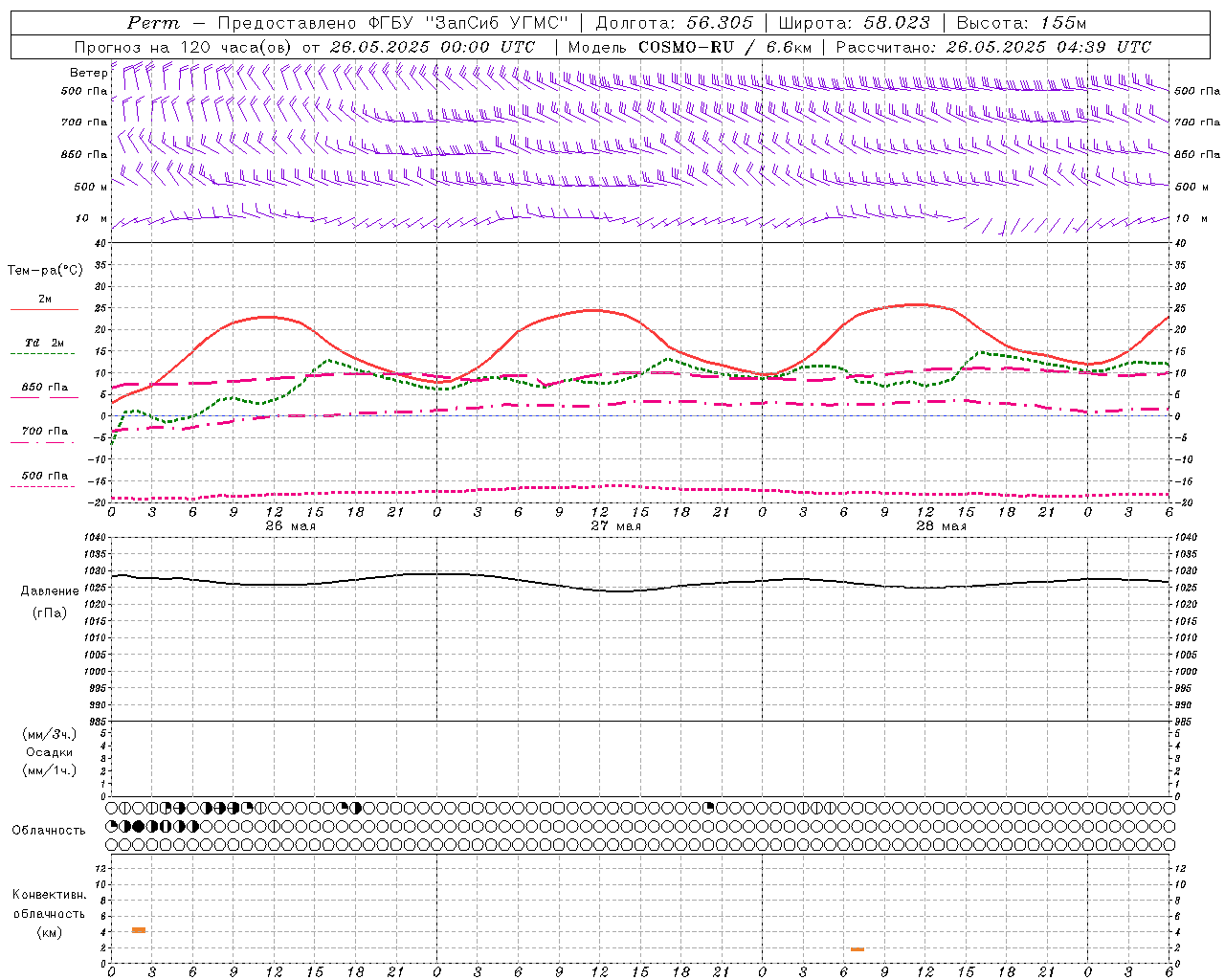Click the orange convective cloud bar on 28 мая
The image size is (1225, 980).
[857, 949]
